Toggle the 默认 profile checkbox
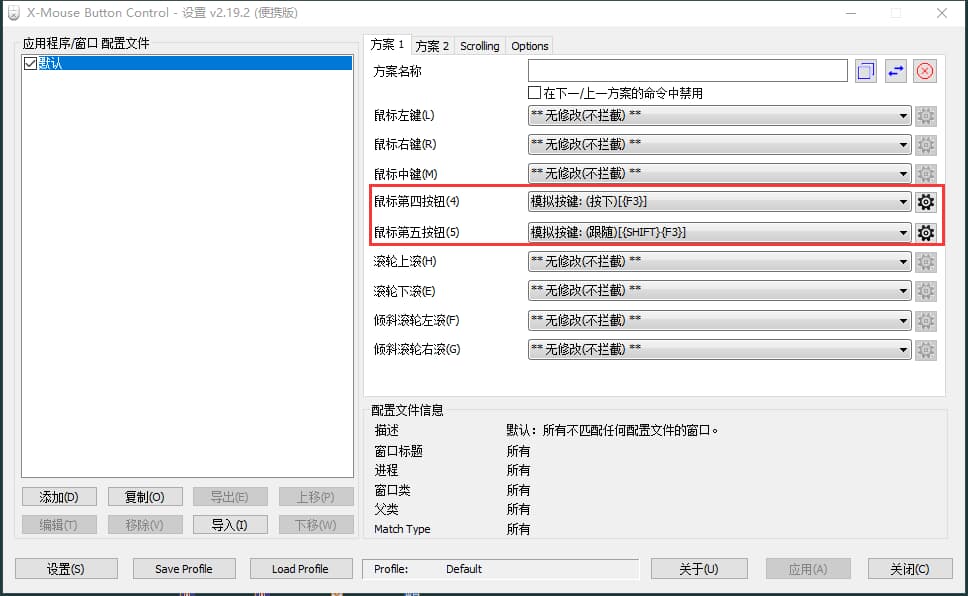The image size is (968, 596). 30,63
